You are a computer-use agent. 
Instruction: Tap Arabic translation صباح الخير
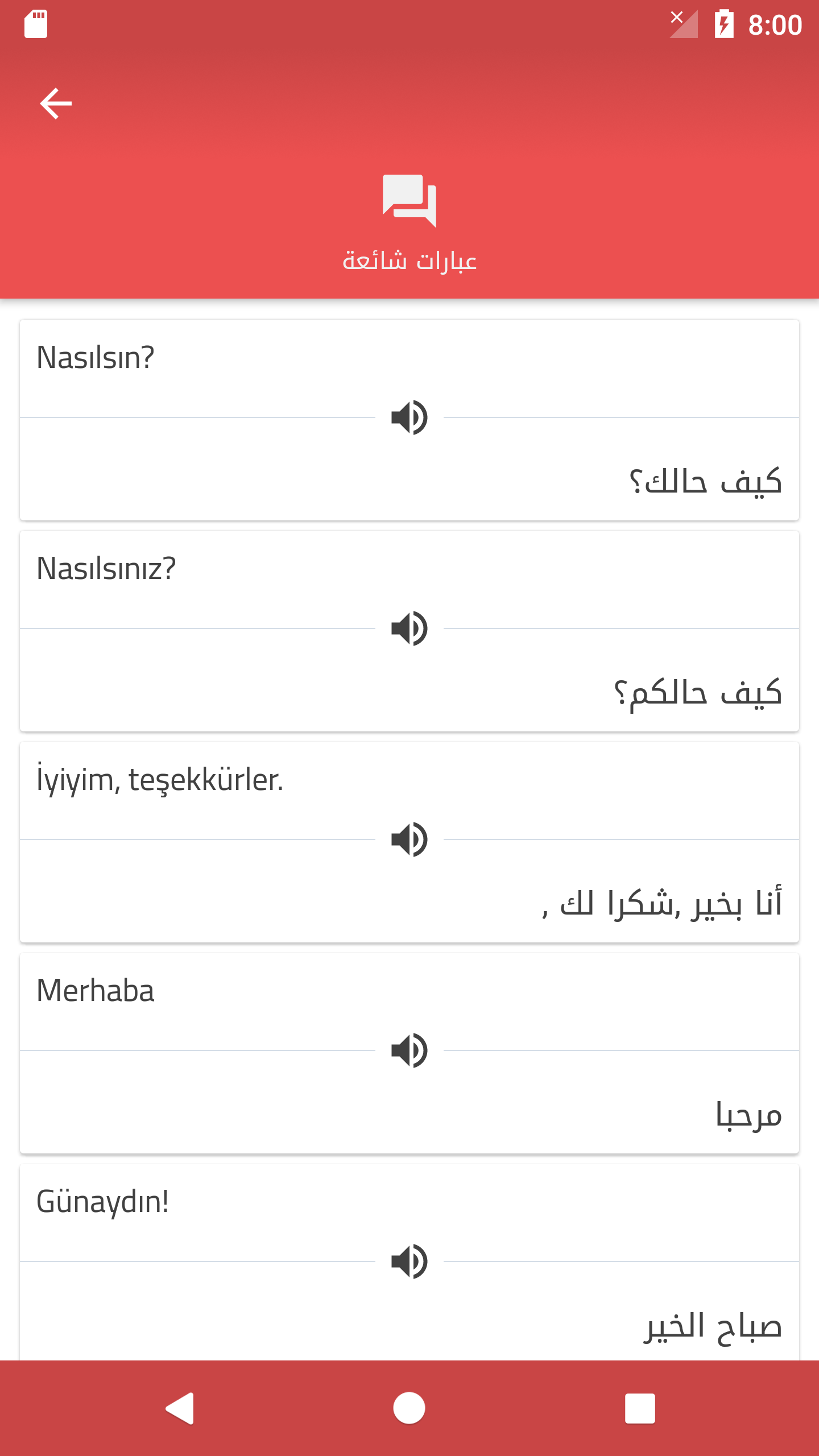pos(713,1326)
